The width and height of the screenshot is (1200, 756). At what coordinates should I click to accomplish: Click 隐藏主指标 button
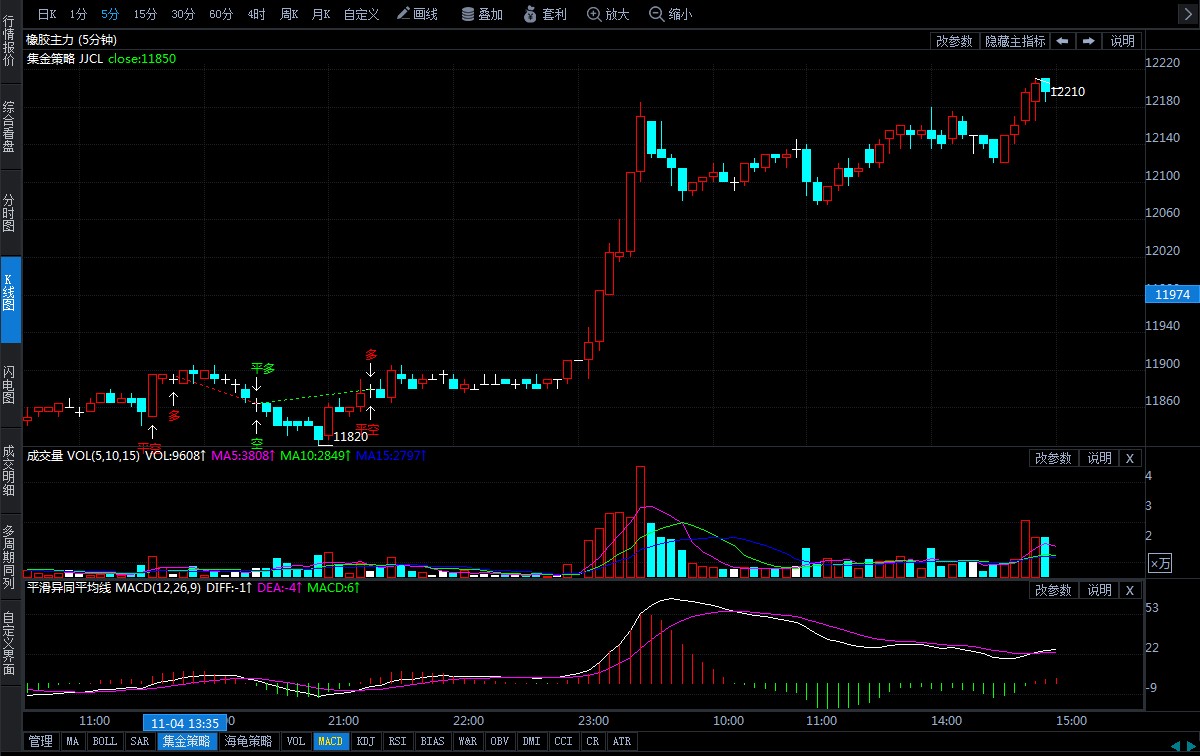click(1015, 41)
